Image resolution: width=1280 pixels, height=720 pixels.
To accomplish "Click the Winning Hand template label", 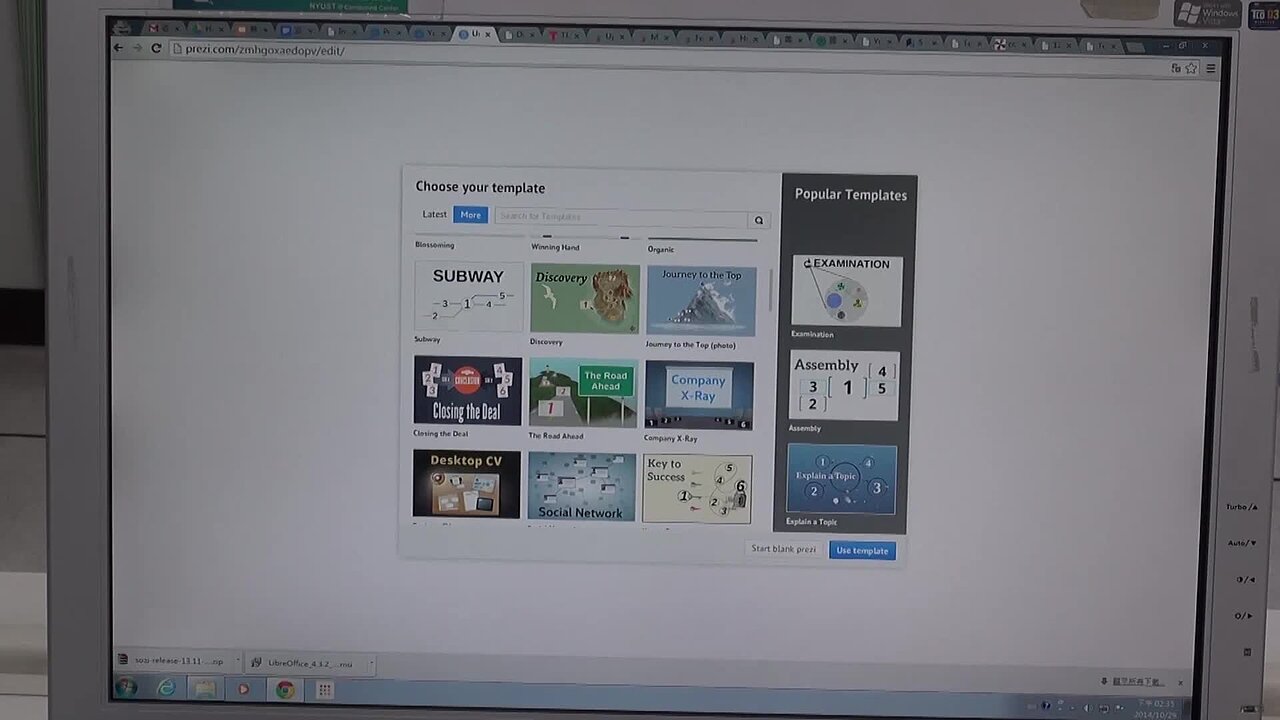I will (555, 247).
